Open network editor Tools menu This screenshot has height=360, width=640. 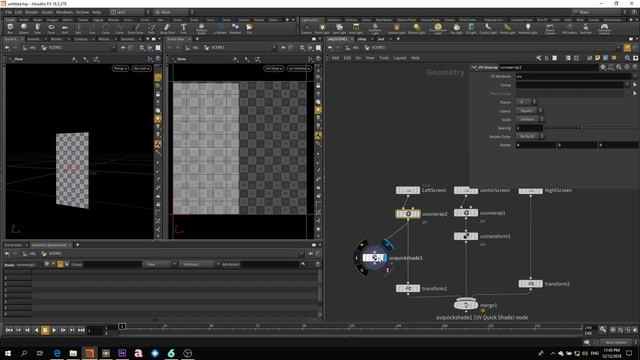coord(384,58)
